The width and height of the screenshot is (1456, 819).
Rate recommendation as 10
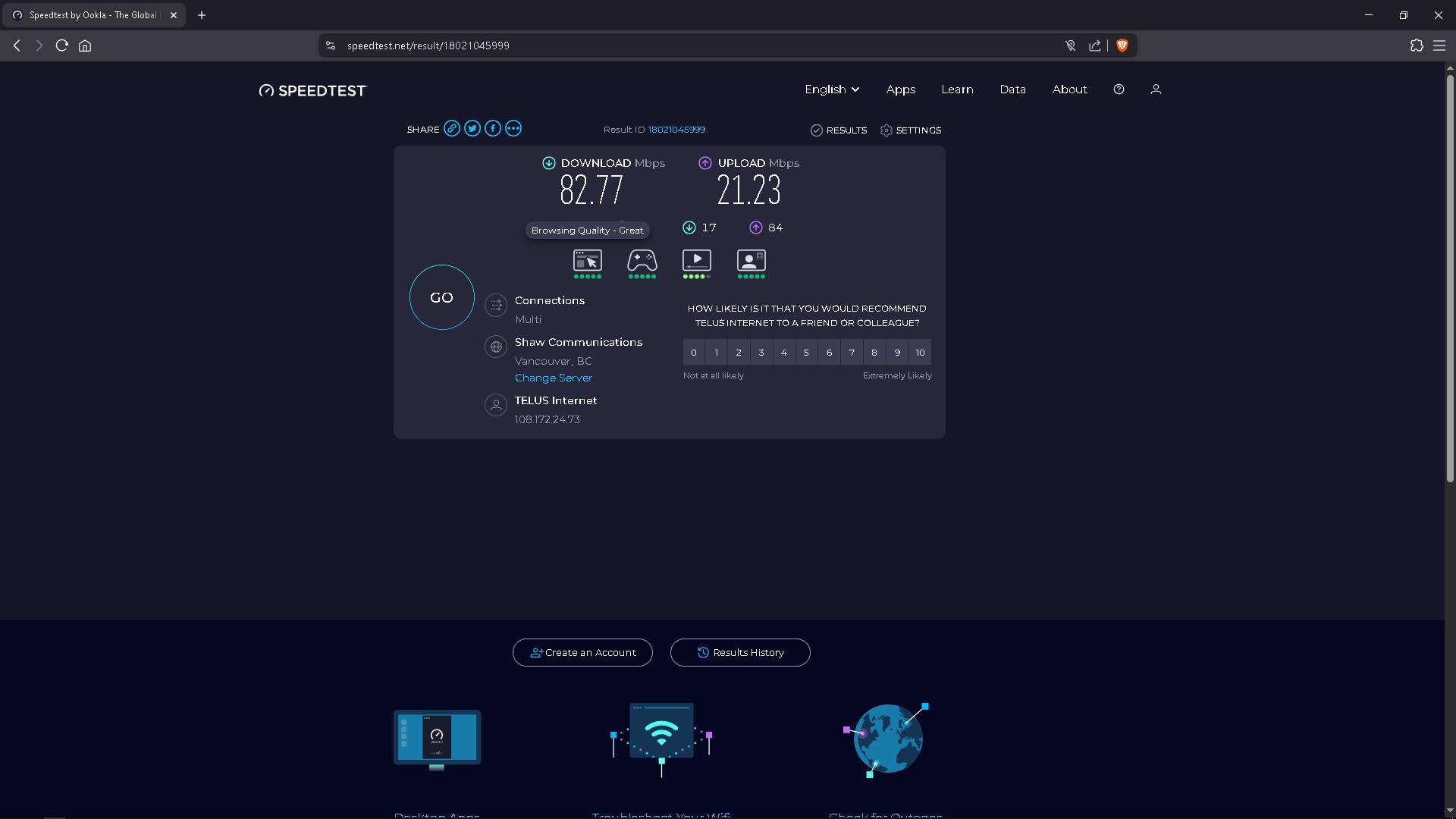click(920, 353)
